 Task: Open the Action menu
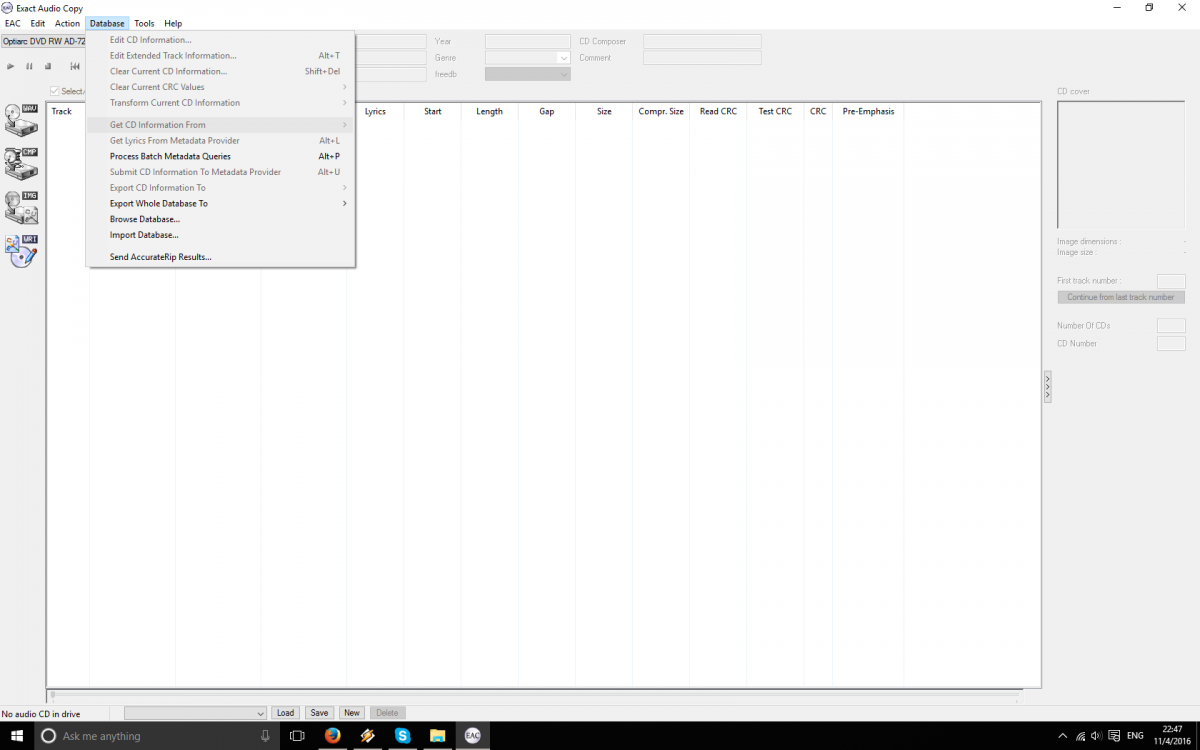pyautogui.click(x=67, y=23)
